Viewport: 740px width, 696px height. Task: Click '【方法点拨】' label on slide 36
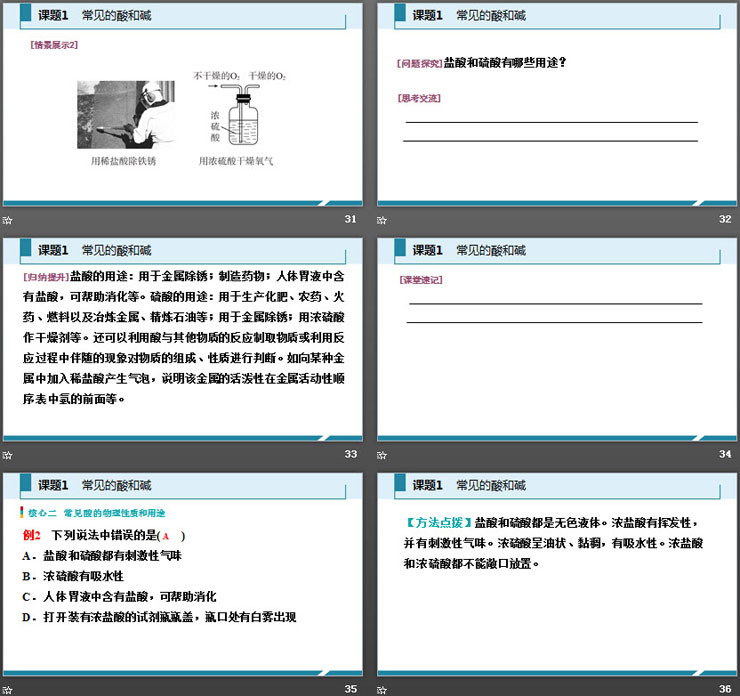click(438, 523)
